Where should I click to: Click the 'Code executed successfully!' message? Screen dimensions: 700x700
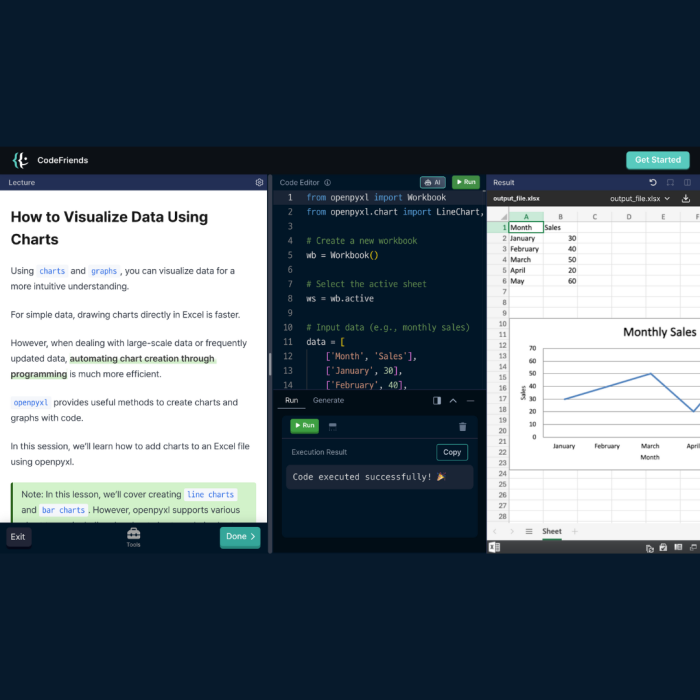[x=369, y=477]
